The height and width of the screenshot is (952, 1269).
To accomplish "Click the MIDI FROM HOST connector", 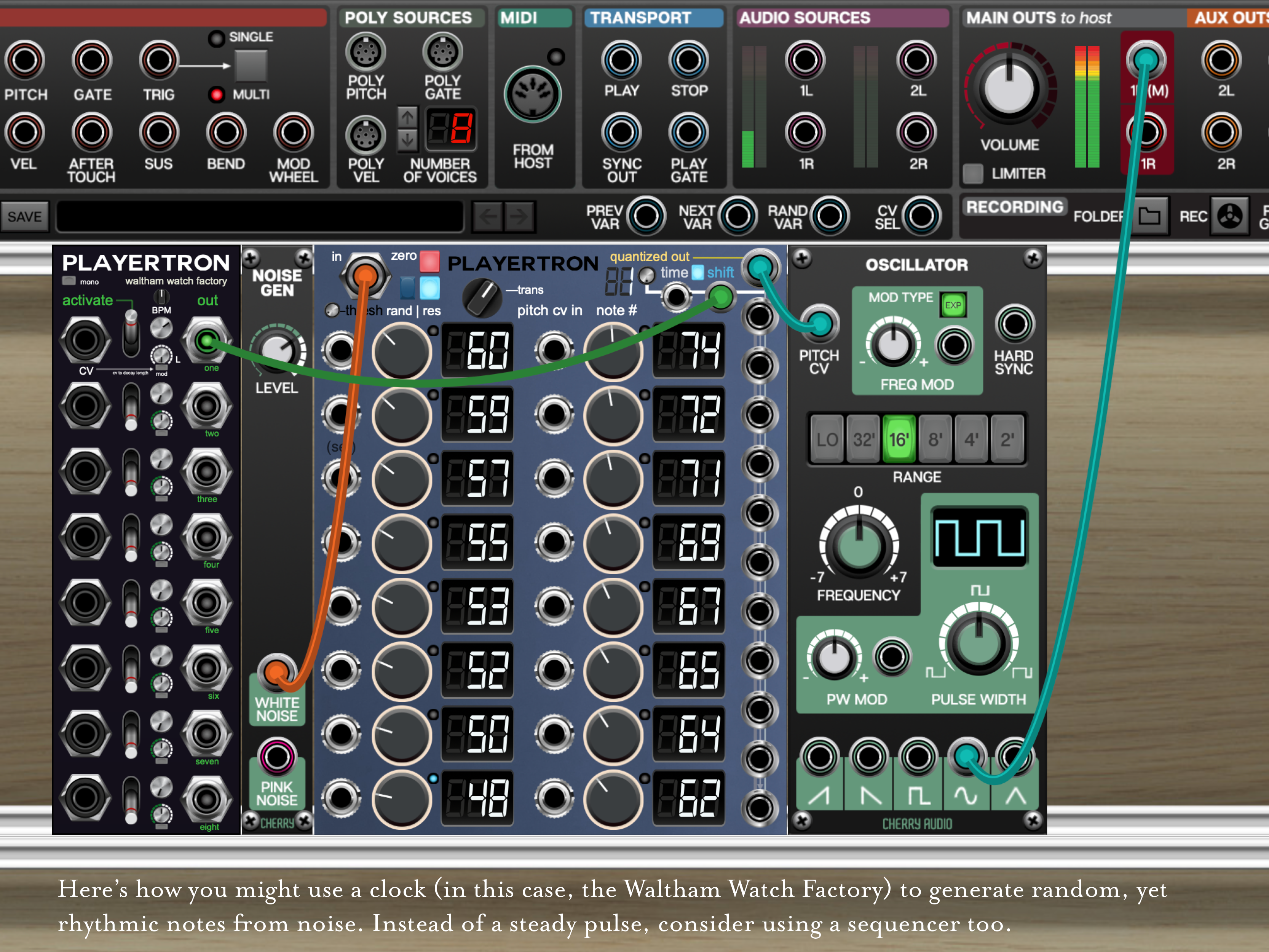I will (x=532, y=94).
